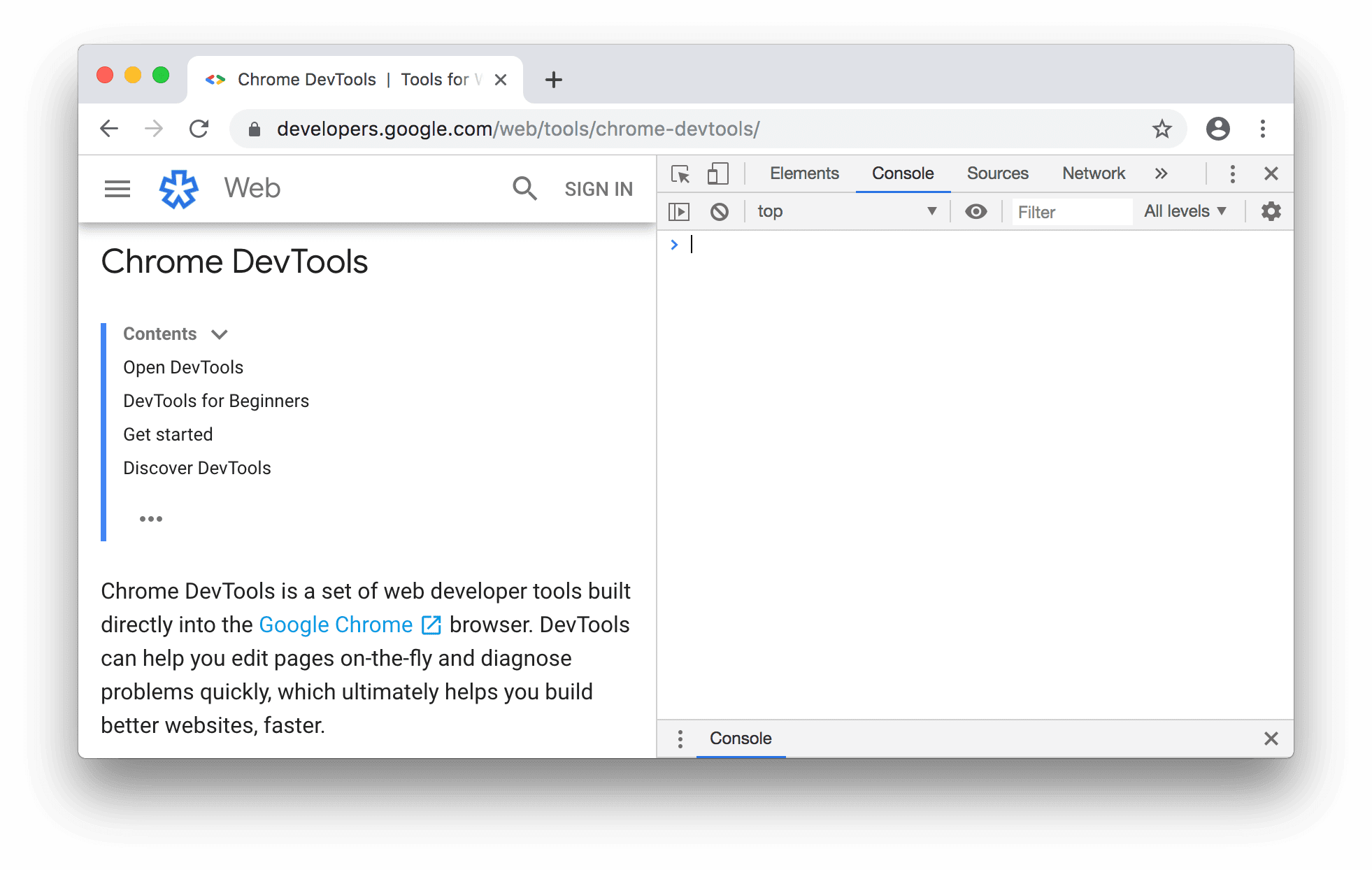Click Open DevTools table of contents link

coord(182,367)
